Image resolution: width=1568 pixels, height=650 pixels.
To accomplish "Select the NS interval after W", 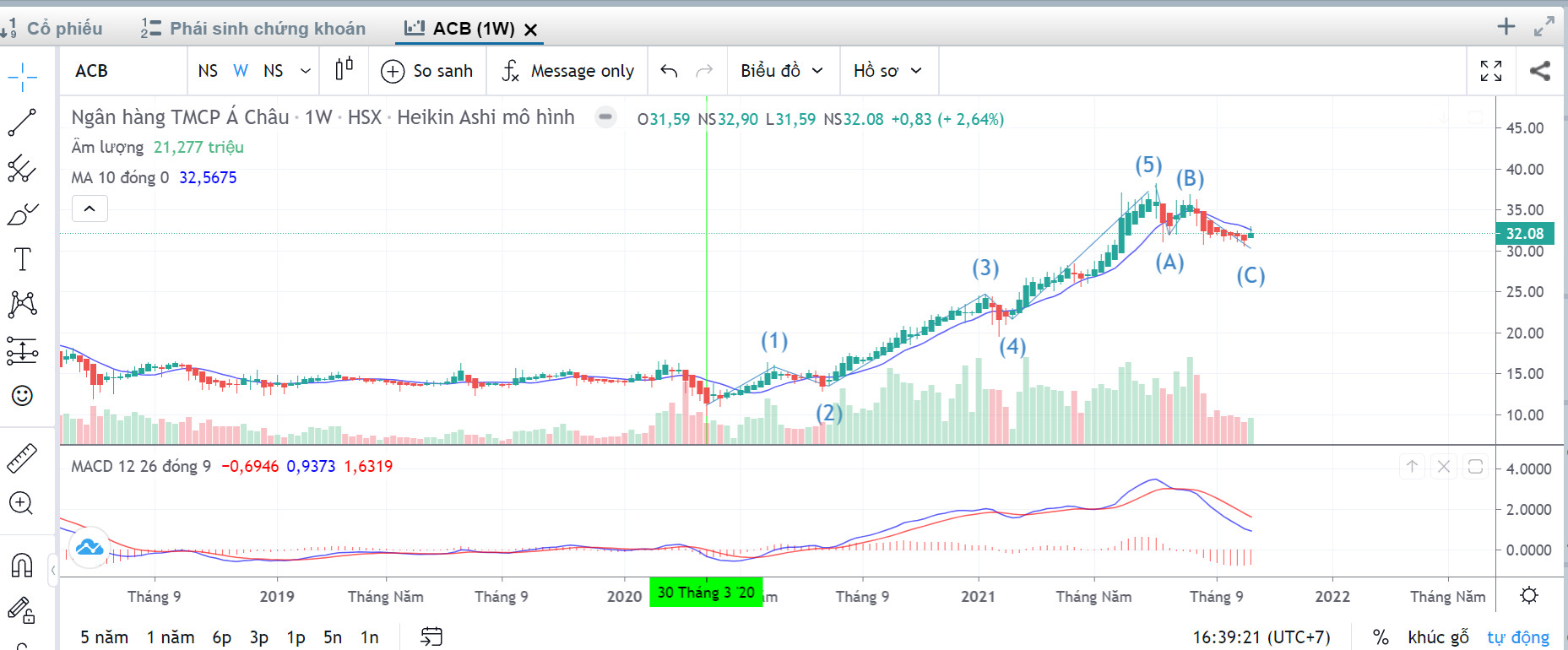I will (x=273, y=71).
